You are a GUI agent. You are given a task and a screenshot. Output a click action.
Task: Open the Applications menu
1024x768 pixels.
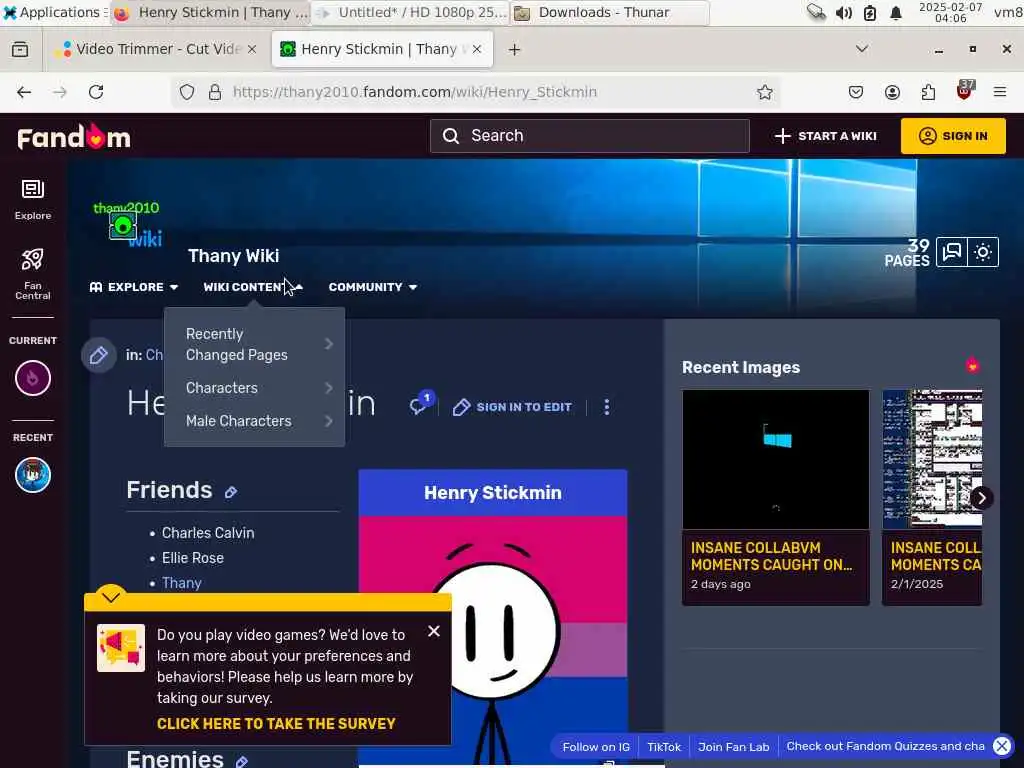tap(52, 12)
